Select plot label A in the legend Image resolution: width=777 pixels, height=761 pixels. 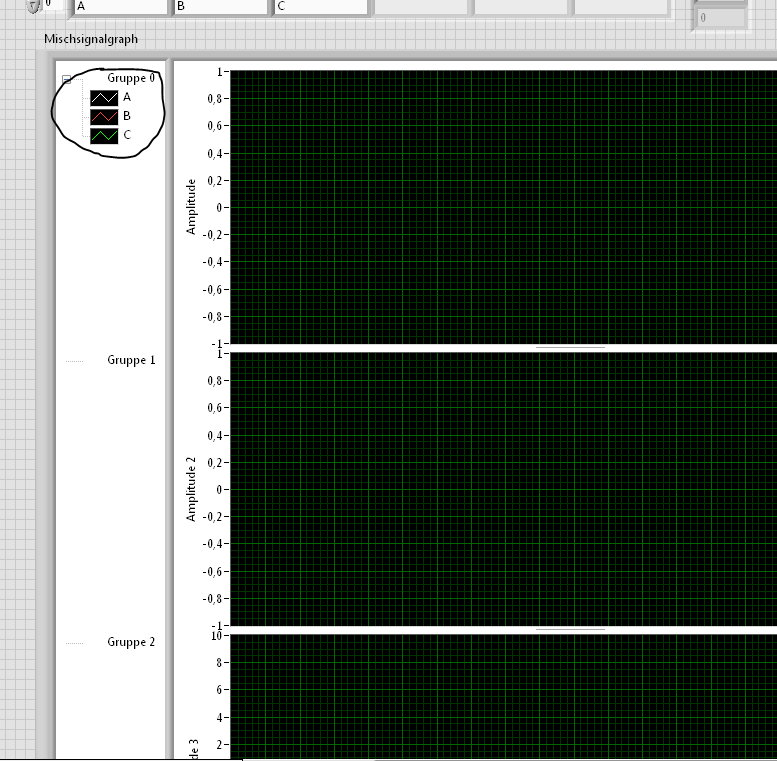click(x=127, y=97)
